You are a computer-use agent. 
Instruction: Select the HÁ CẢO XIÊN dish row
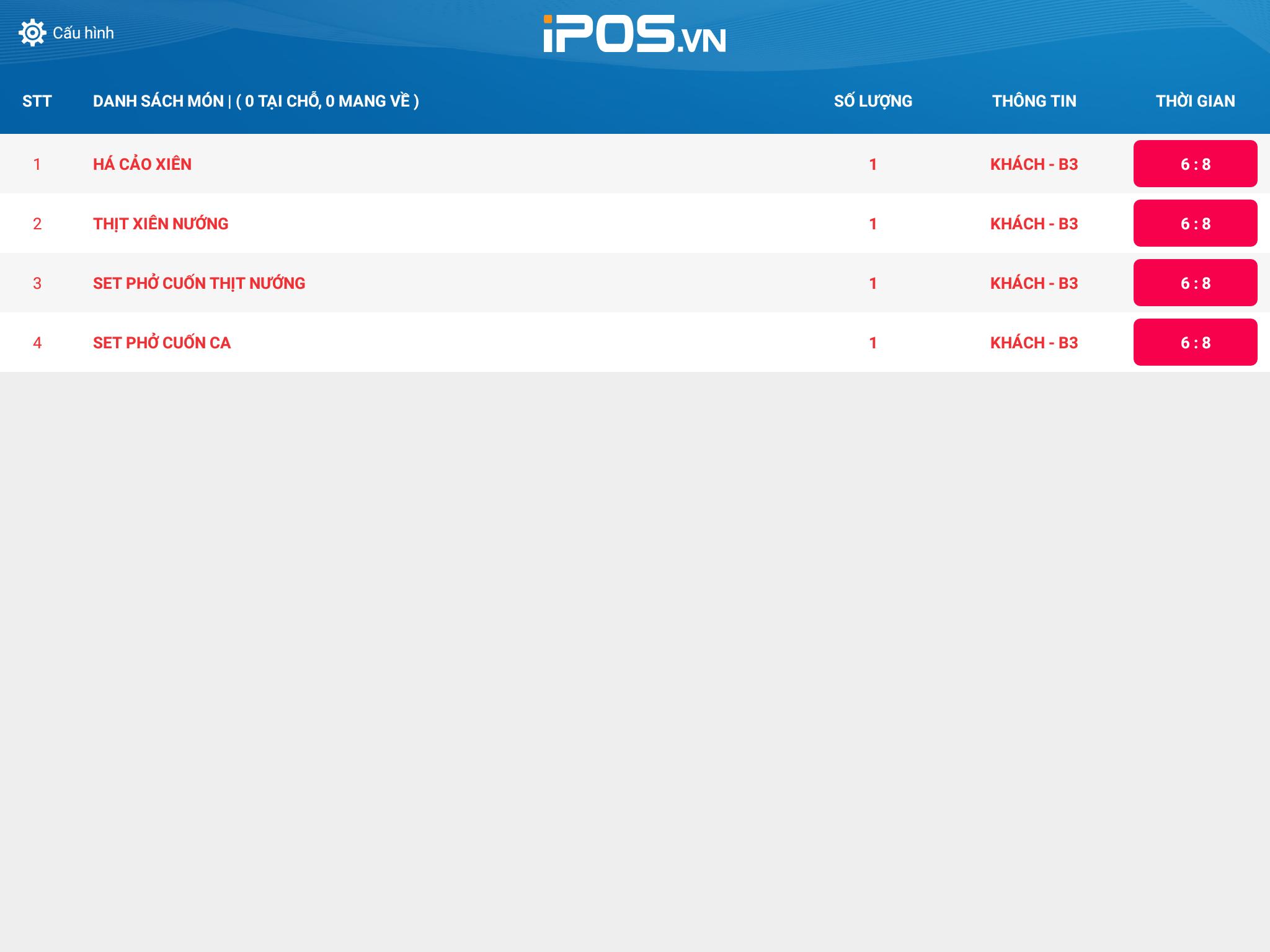point(635,164)
